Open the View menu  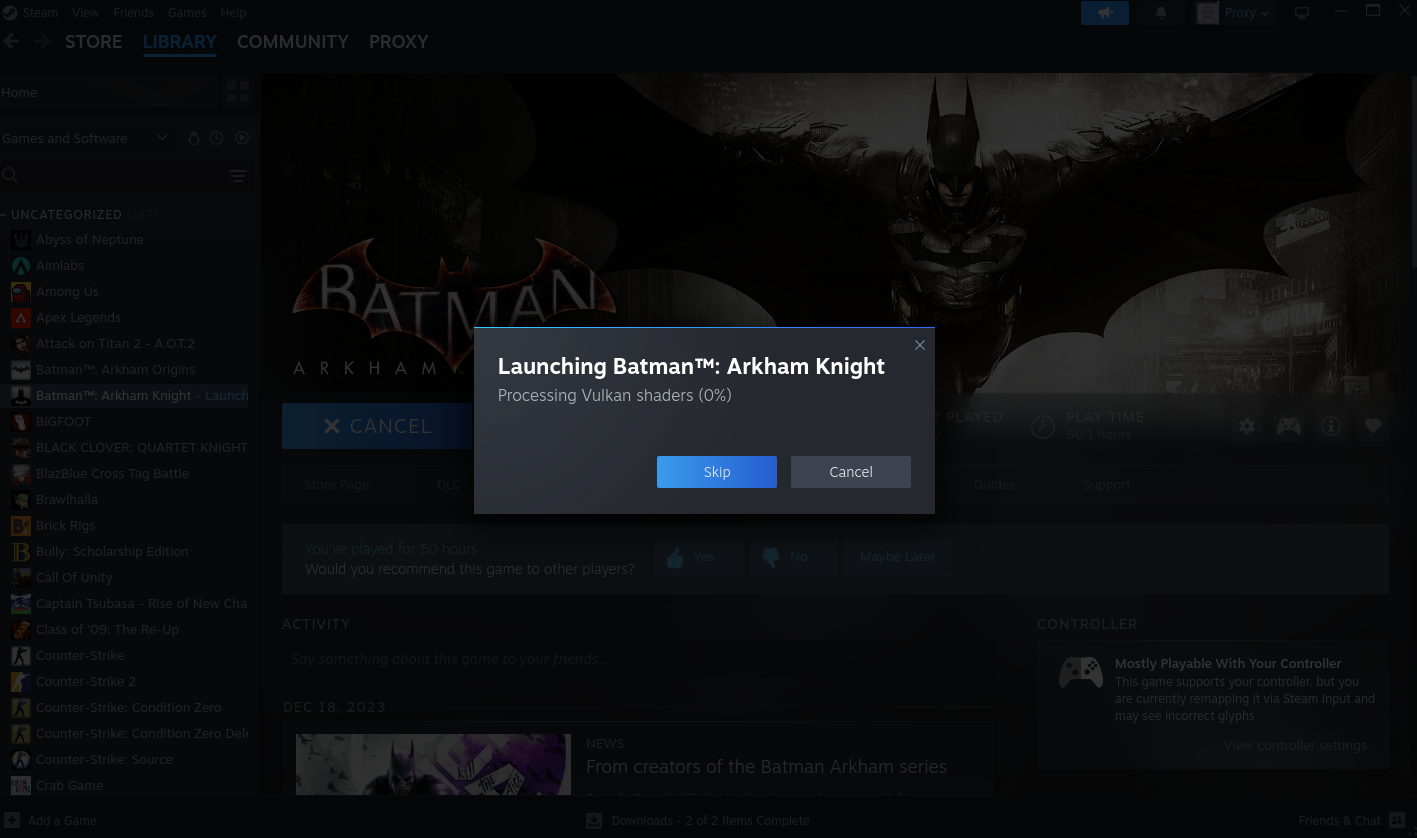(x=86, y=13)
